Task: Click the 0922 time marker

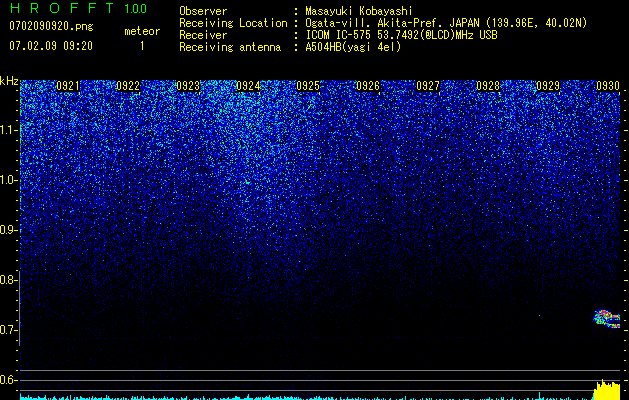Action: click(x=128, y=85)
